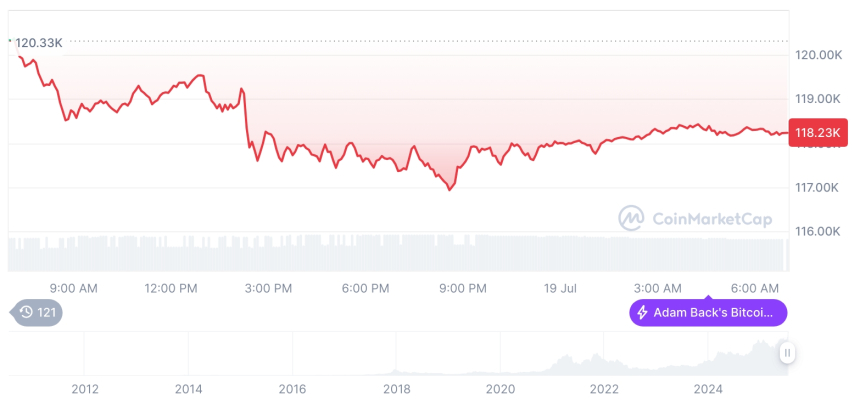Screen dimensions: 860x401
Task: Click the lightning bolt news icon
Action: click(x=642, y=313)
